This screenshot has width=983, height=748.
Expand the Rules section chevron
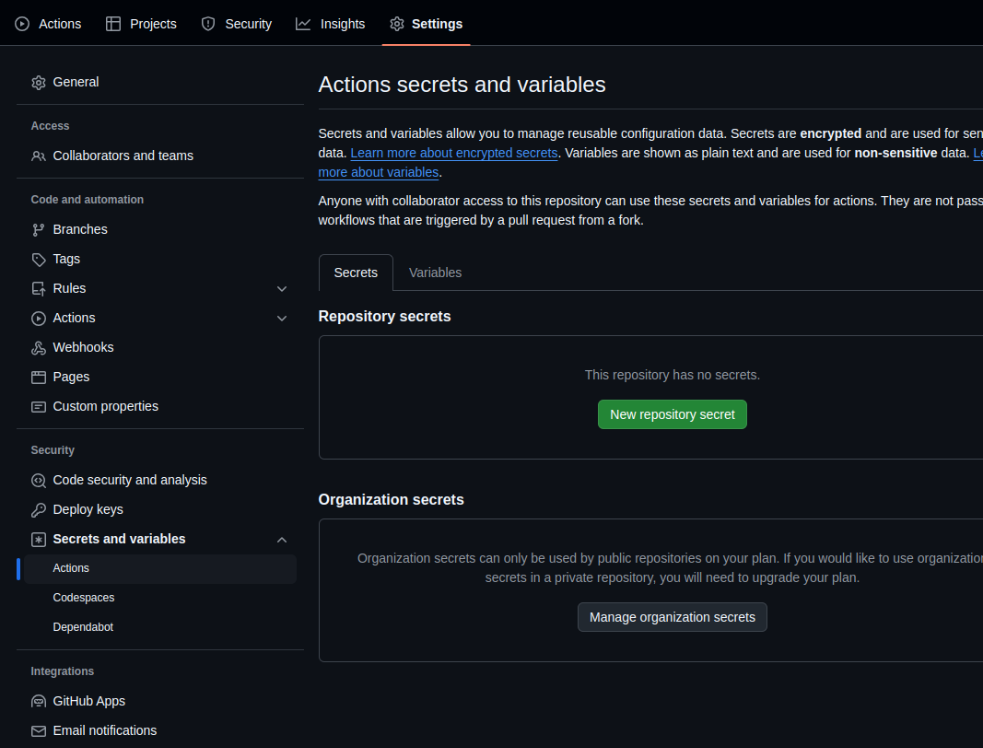coord(282,289)
